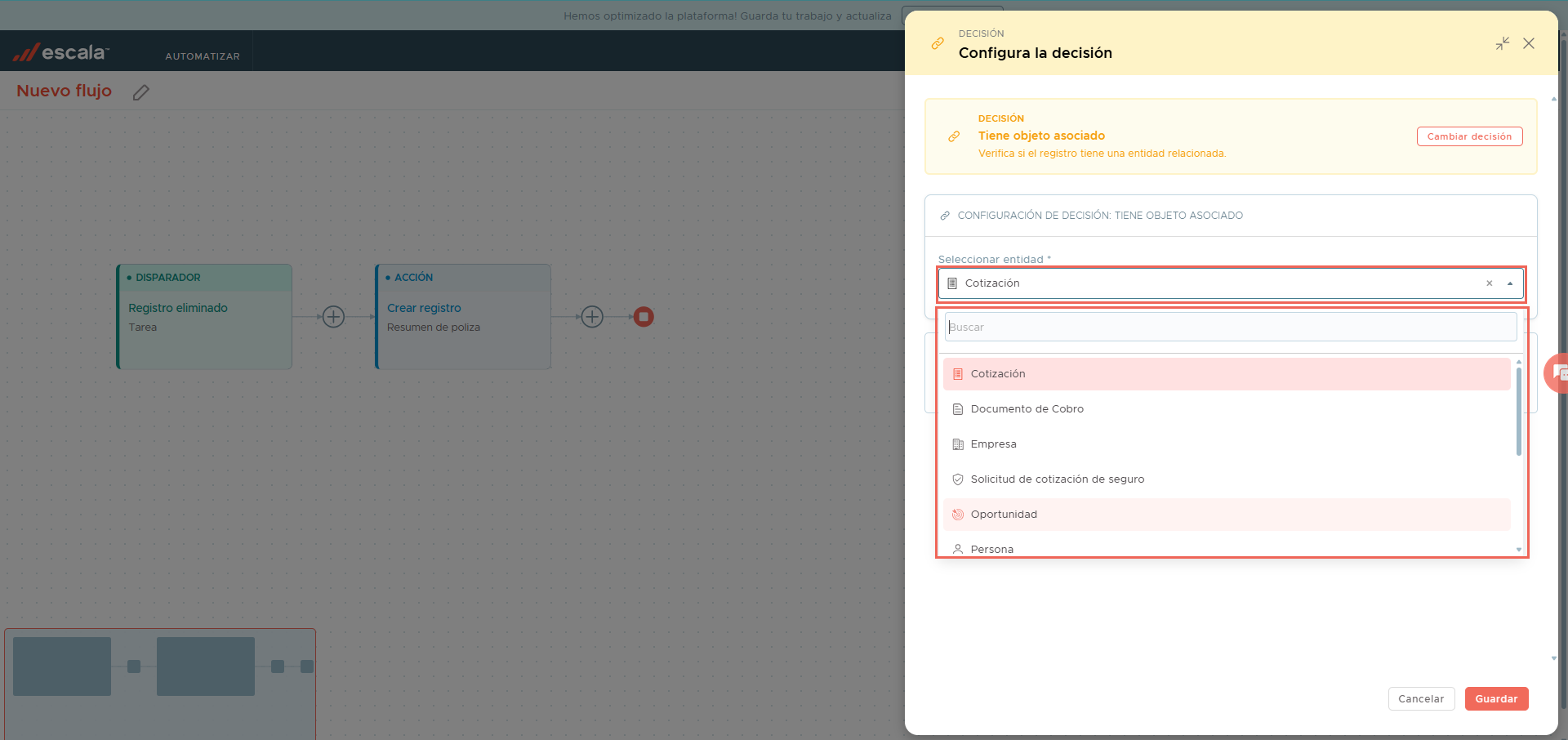The height and width of the screenshot is (740, 1568).
Task: Click the Tiene objeto asociado link icon
Action: coord(954,136)
